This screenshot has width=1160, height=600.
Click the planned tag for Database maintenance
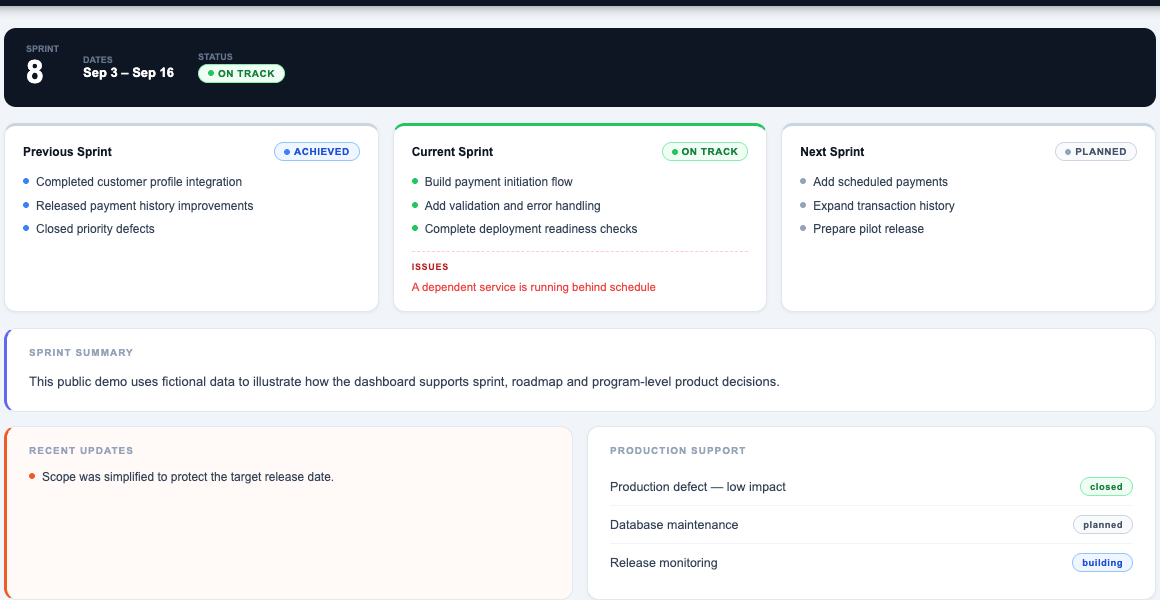tap(1102, 525)
